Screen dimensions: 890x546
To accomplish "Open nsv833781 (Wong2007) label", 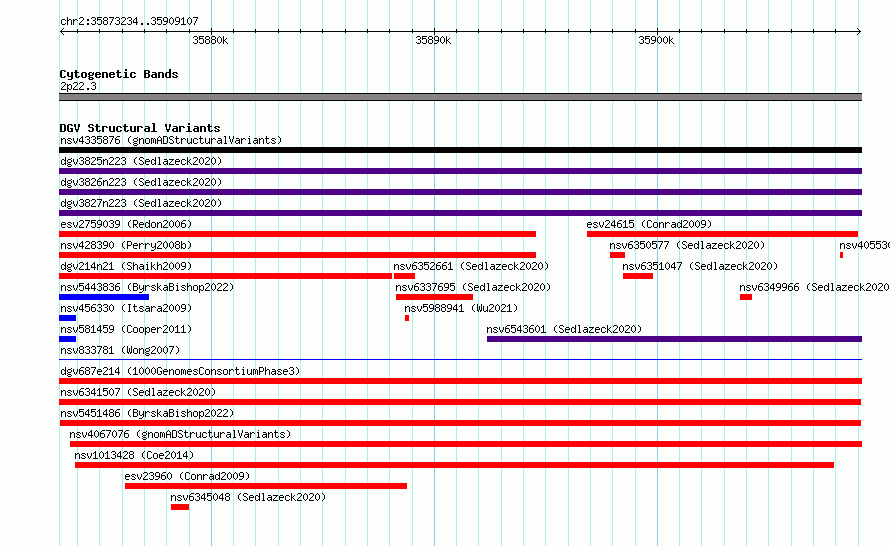I will [120, 350].
